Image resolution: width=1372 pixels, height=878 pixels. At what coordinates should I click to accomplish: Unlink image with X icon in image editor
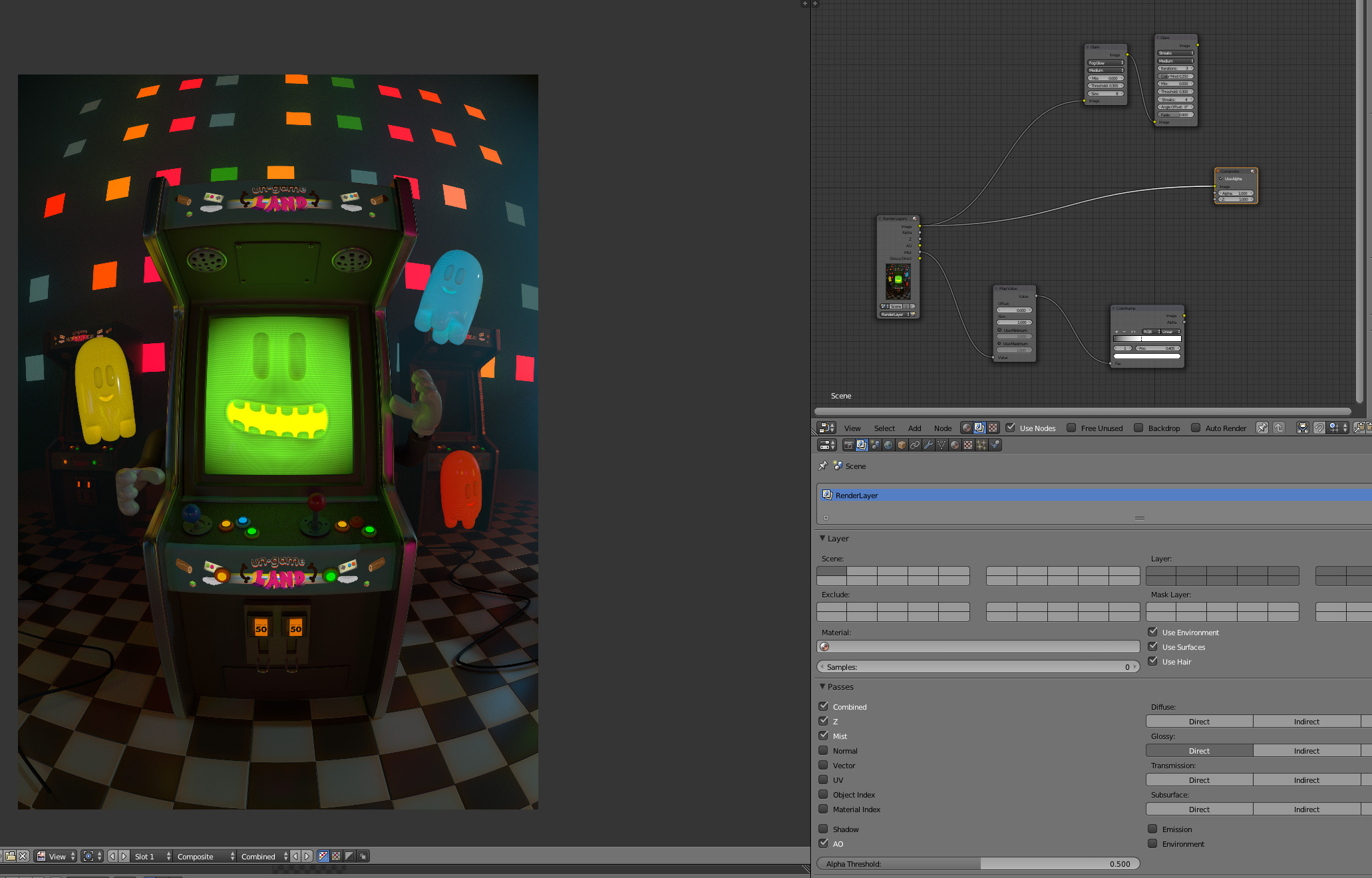click(23, 856)
